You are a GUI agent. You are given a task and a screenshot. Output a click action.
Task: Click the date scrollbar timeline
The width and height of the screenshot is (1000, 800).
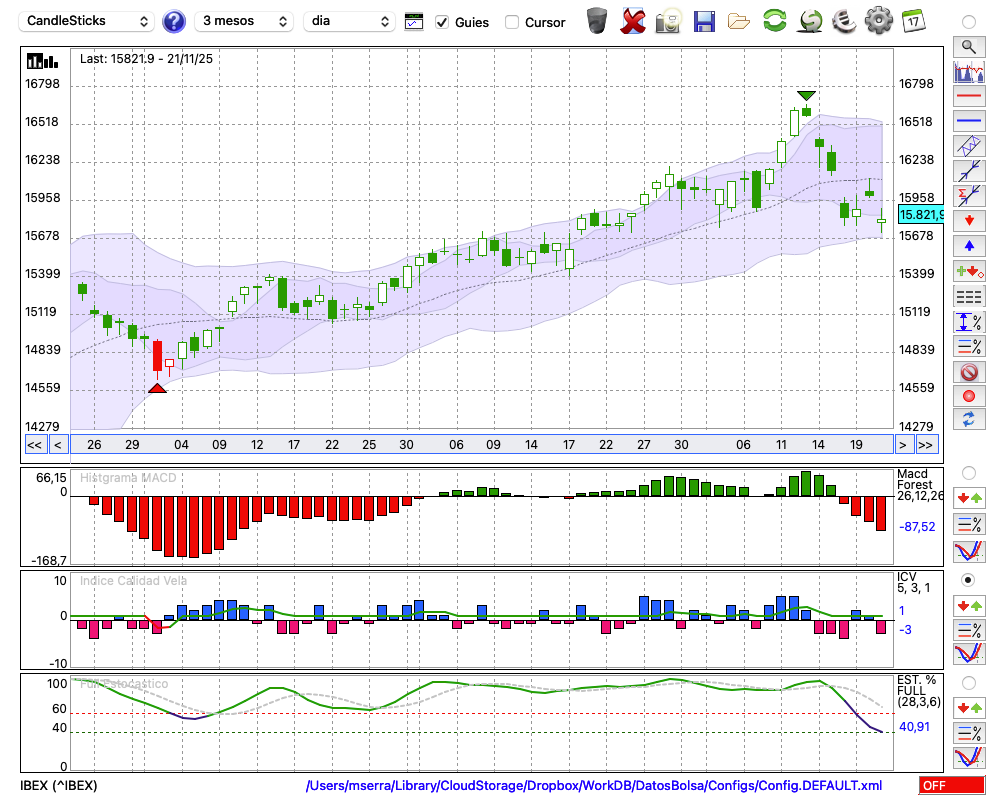pos(482,445)
